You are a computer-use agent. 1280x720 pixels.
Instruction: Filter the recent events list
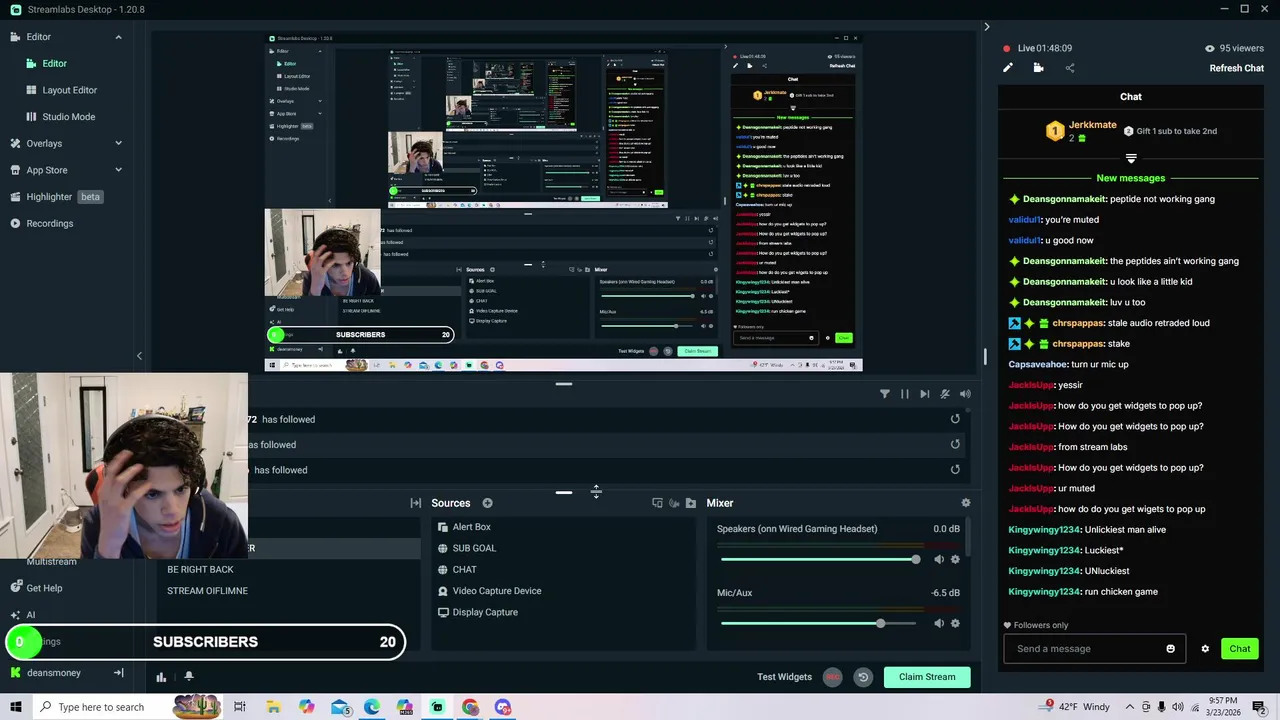coord(885,394)
